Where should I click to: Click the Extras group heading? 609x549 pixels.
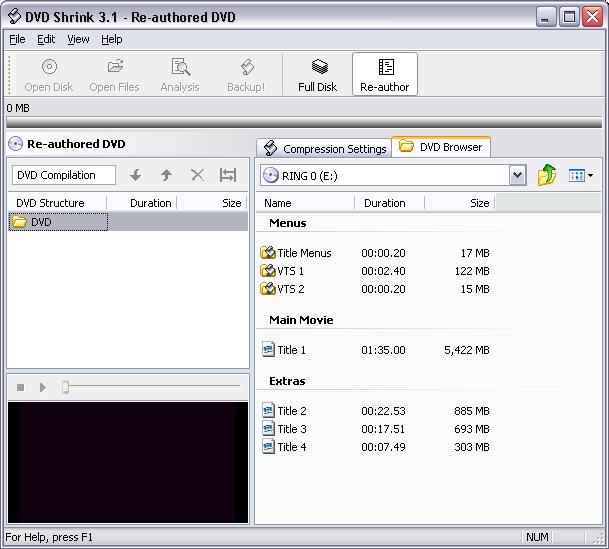click(x=287, y=381)
